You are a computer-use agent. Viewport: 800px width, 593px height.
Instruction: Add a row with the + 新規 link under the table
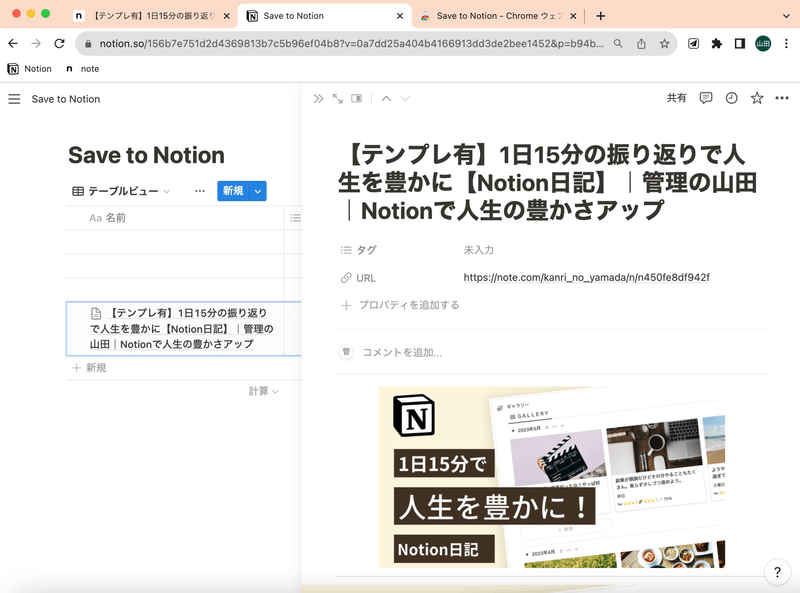point(89,368)
